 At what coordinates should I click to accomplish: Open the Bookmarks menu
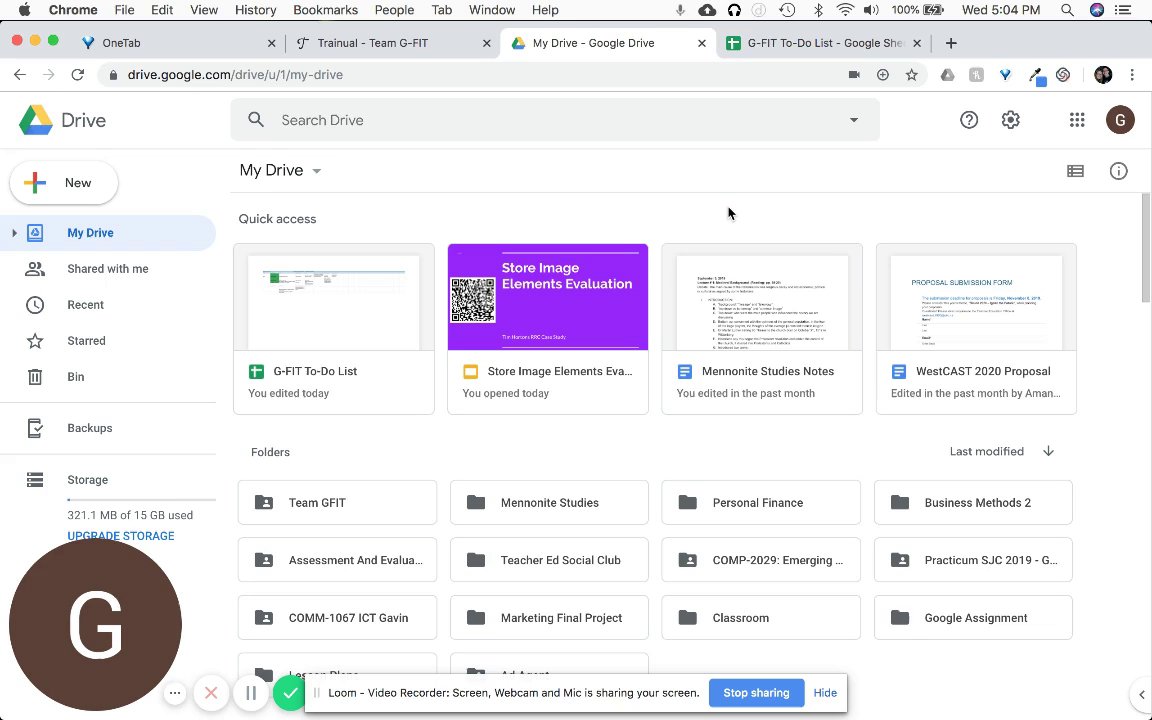click(325, 10)
